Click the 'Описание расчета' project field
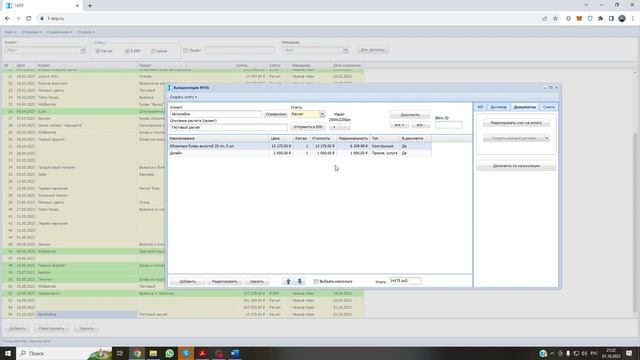This screenshot has height=360, width=640. [229, 127]
